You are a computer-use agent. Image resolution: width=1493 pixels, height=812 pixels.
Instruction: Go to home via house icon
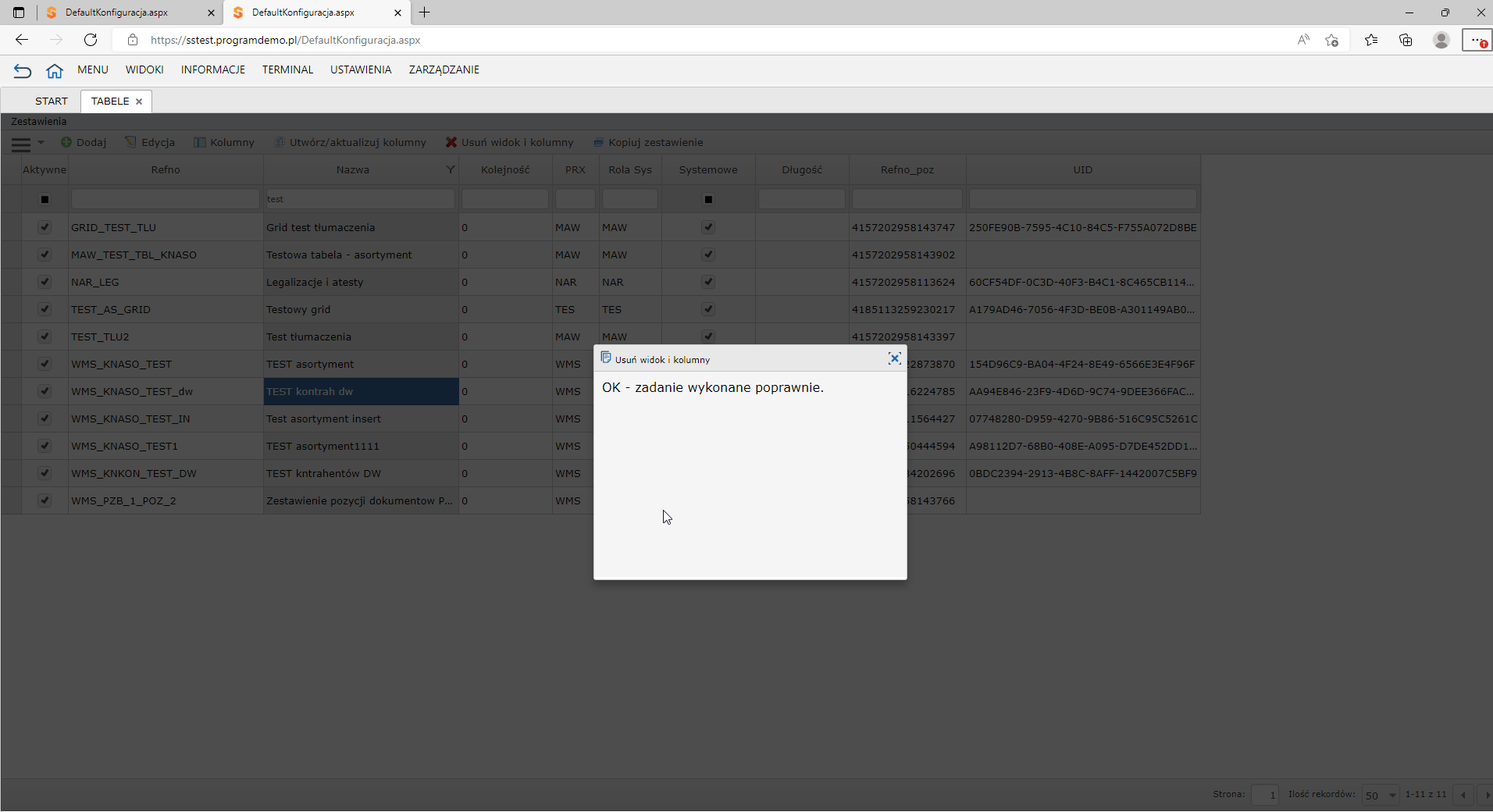click(x=54, y=71)
